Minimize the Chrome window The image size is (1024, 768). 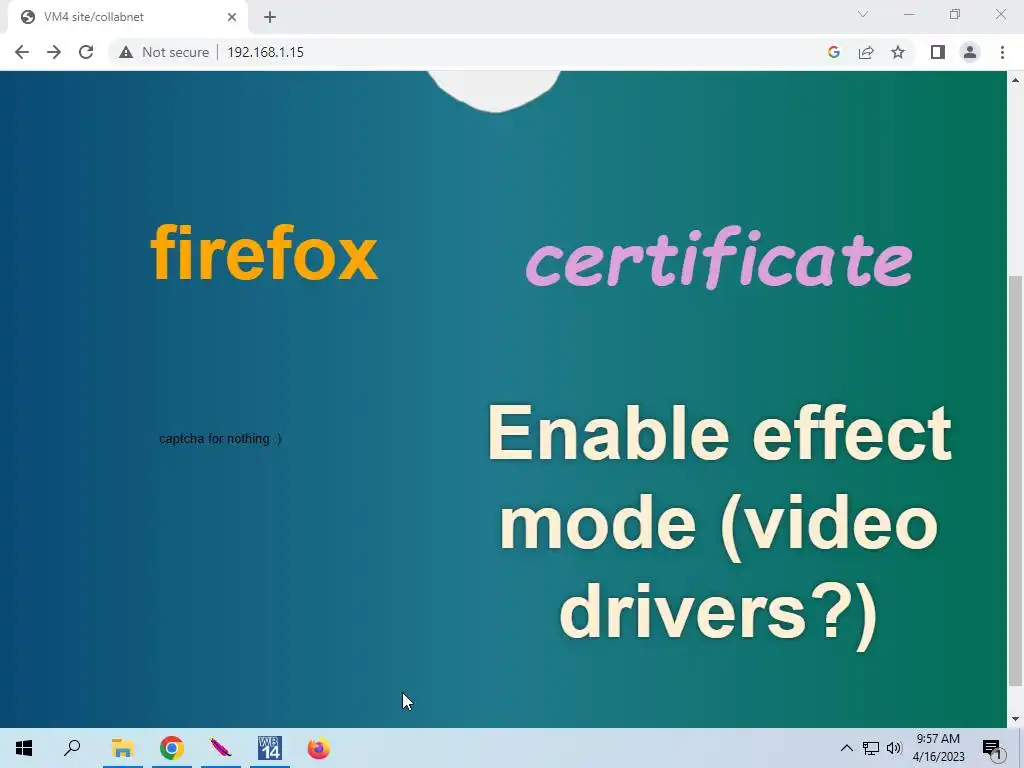point(909,14)
